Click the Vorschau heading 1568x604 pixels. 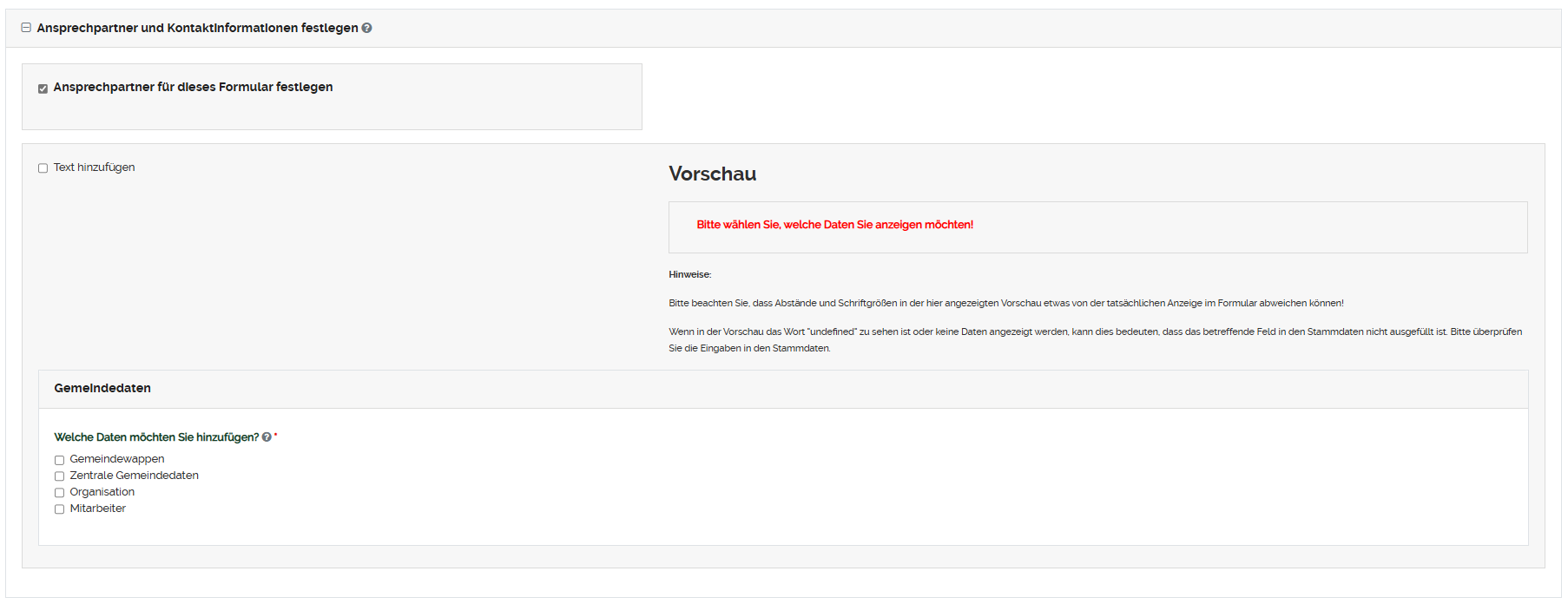coord(712,174)
